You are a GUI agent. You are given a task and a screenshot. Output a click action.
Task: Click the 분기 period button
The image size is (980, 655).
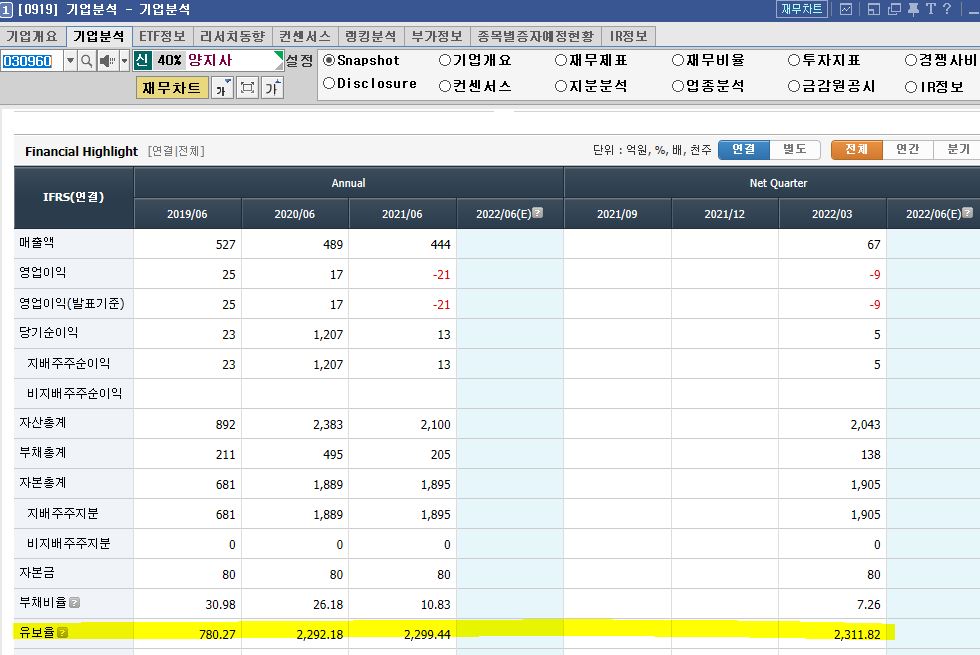click(958, 149)
